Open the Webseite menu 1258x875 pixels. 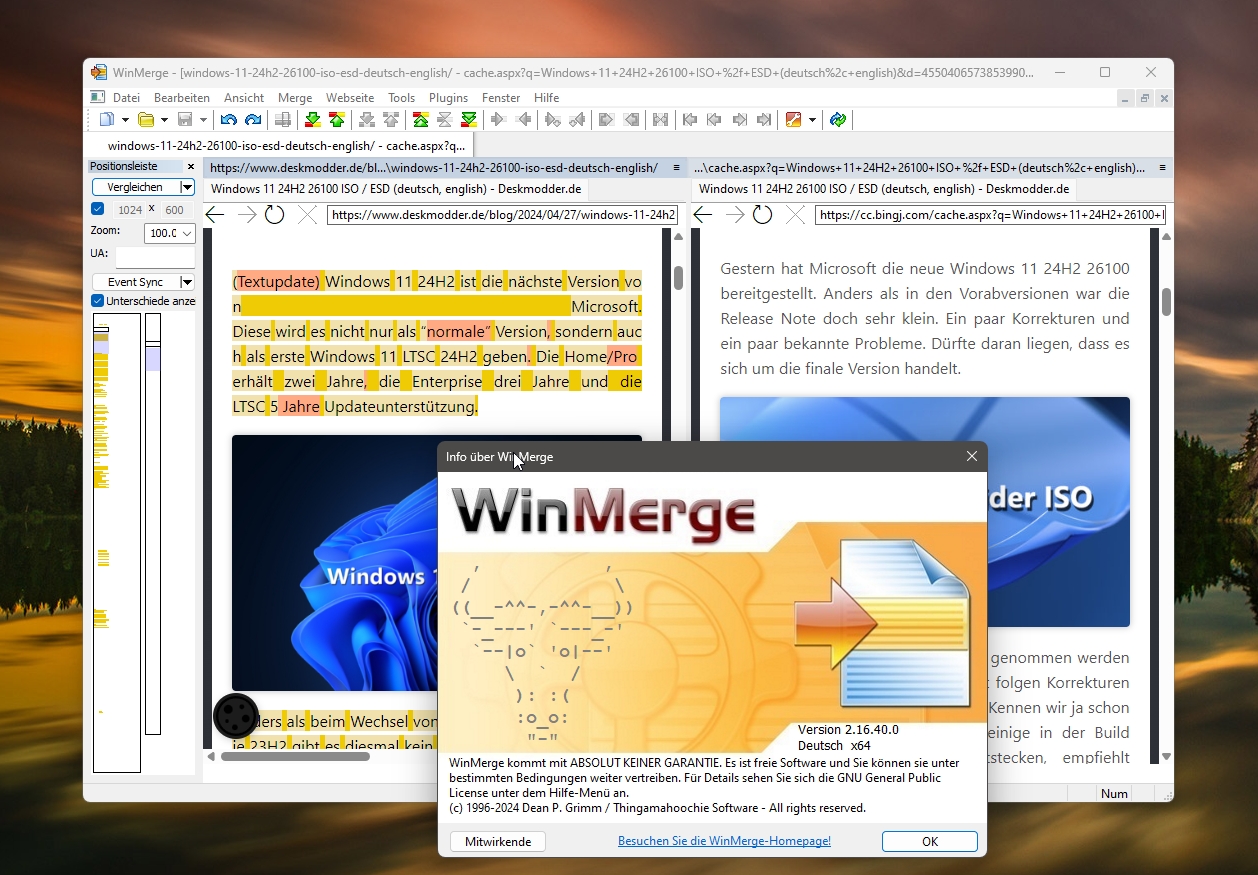point(350,98)
